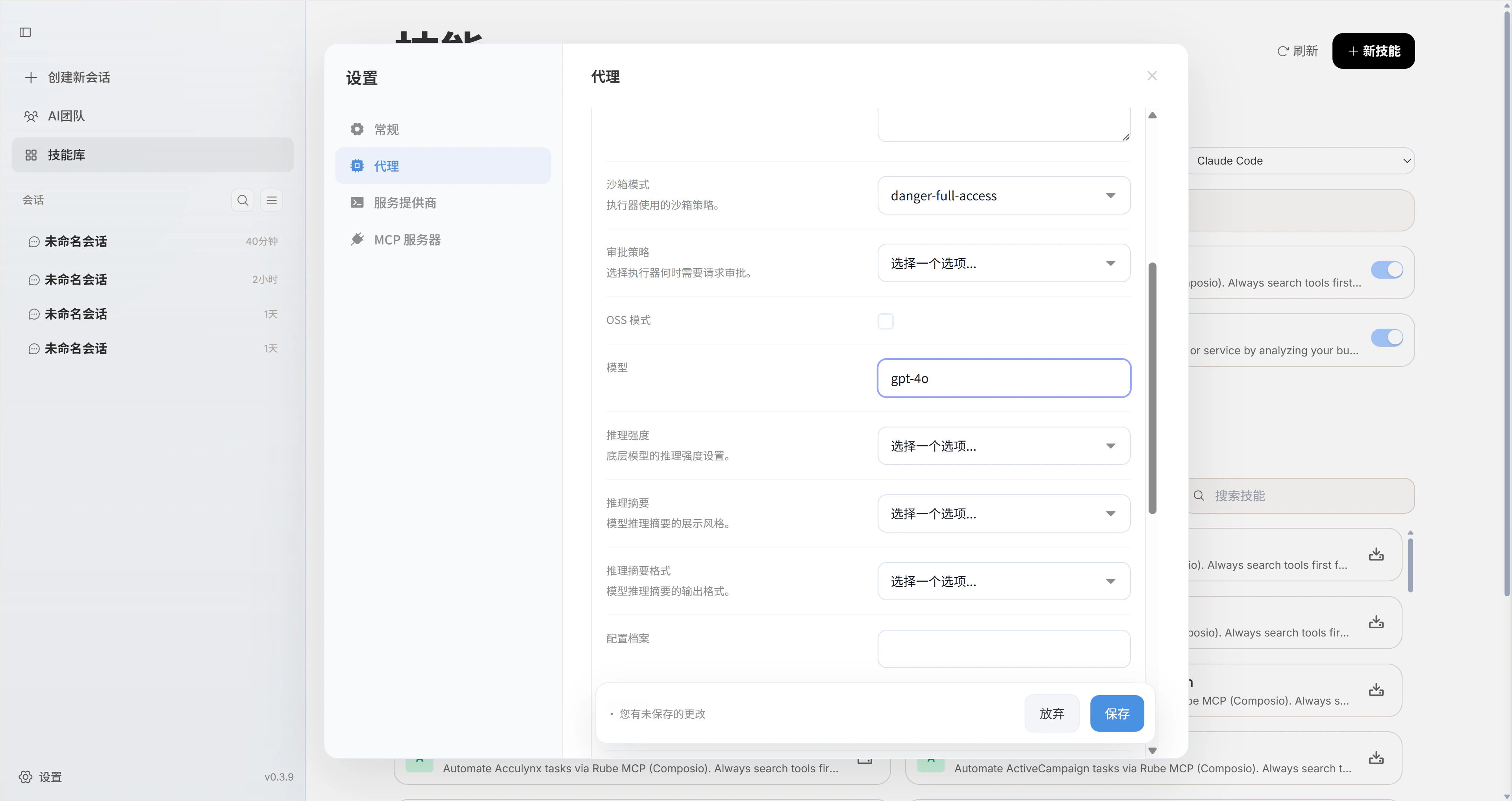Disable toggle on 'analyzing your business' skill
The image size is (1512, 801).
[1386, 337]
